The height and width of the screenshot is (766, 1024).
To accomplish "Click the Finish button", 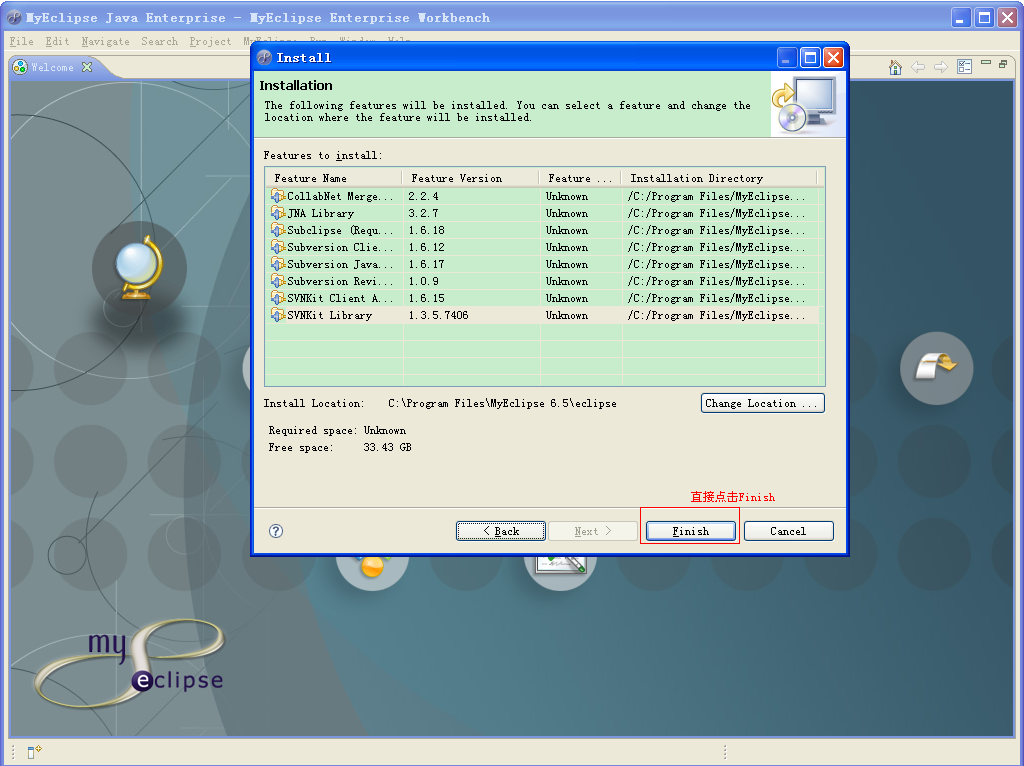I will [x=690, y=531].
